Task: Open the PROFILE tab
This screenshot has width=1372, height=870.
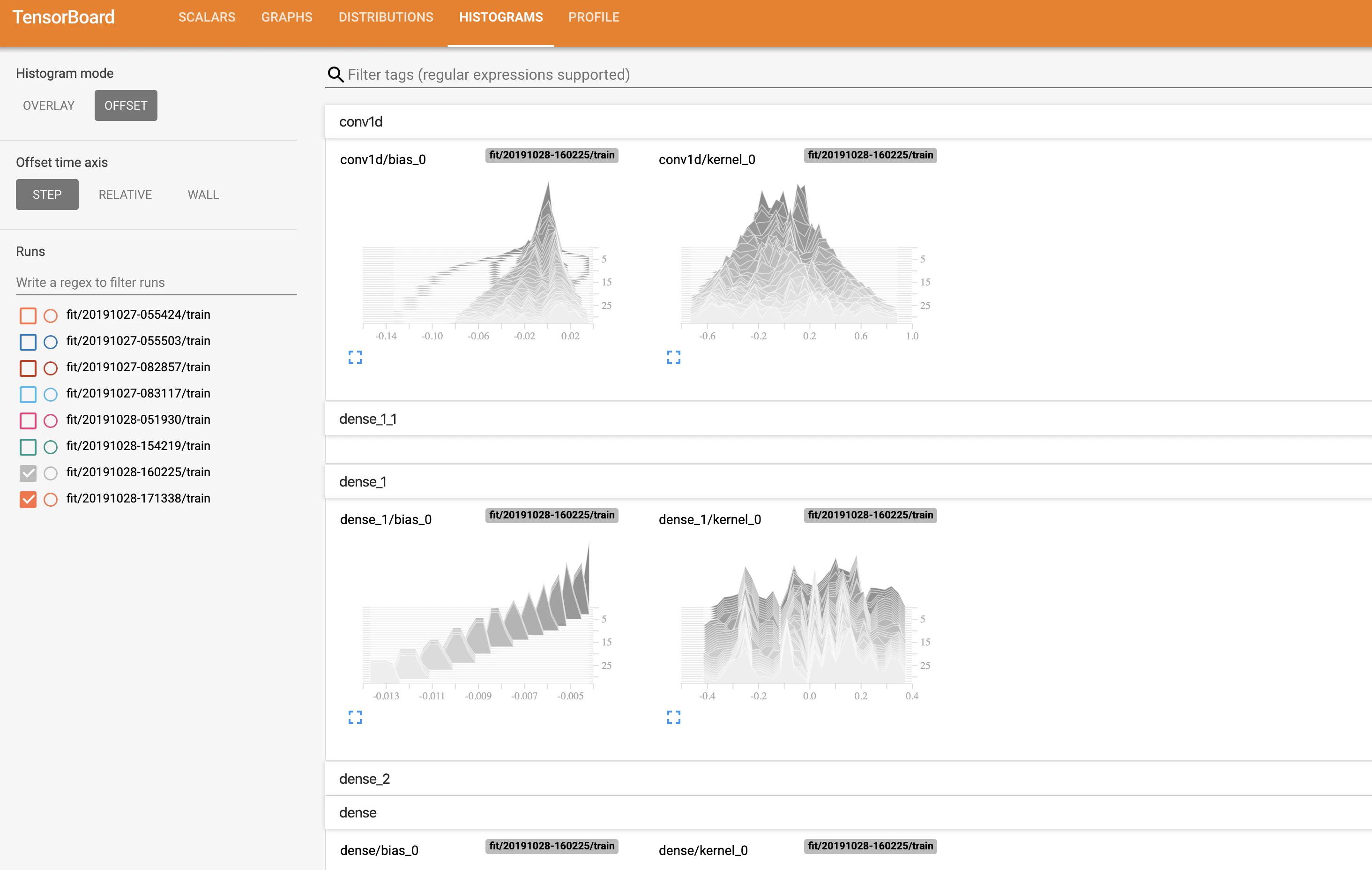Action: (594, 17)
